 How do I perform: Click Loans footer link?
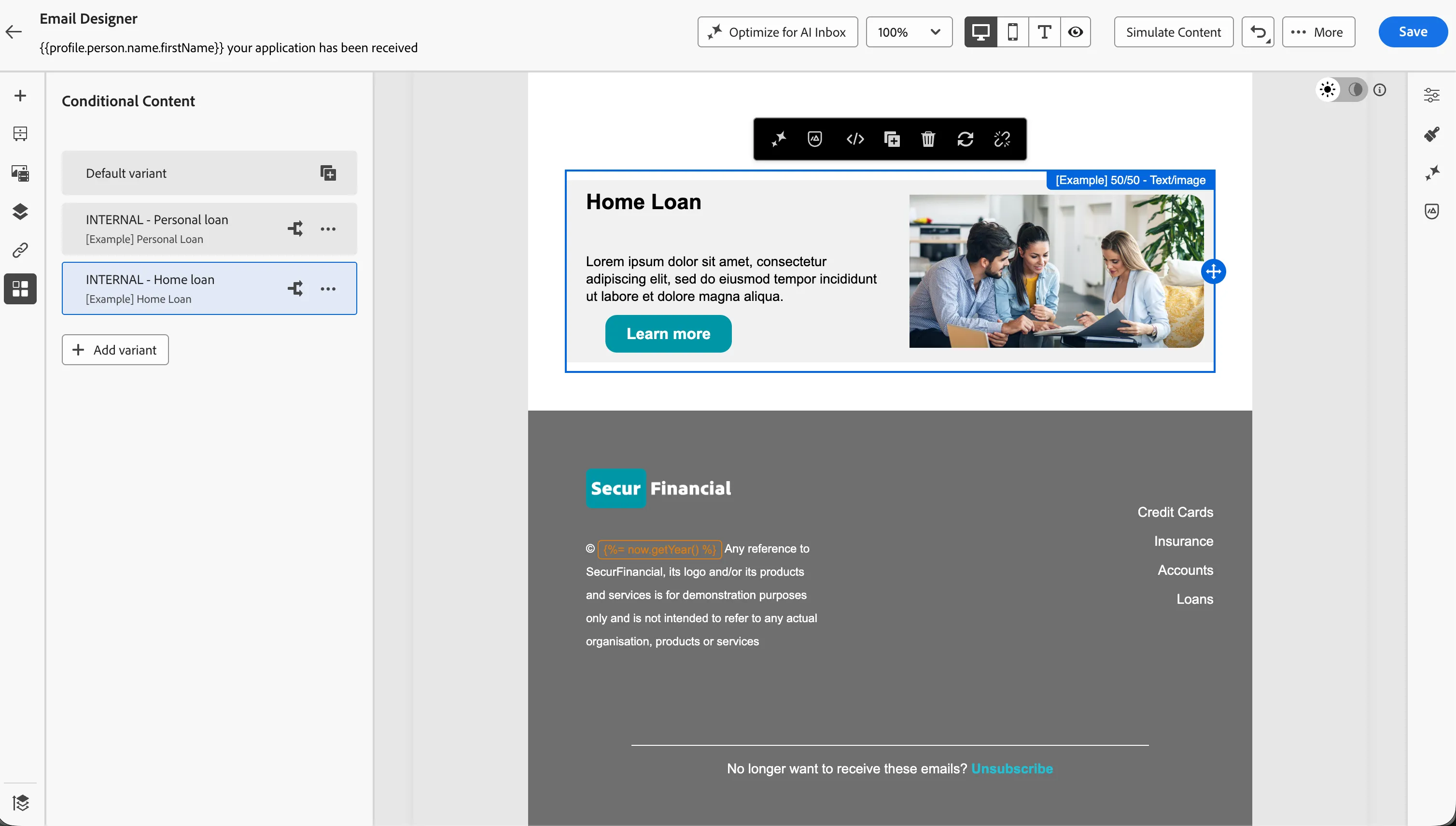coord(1195,599)
